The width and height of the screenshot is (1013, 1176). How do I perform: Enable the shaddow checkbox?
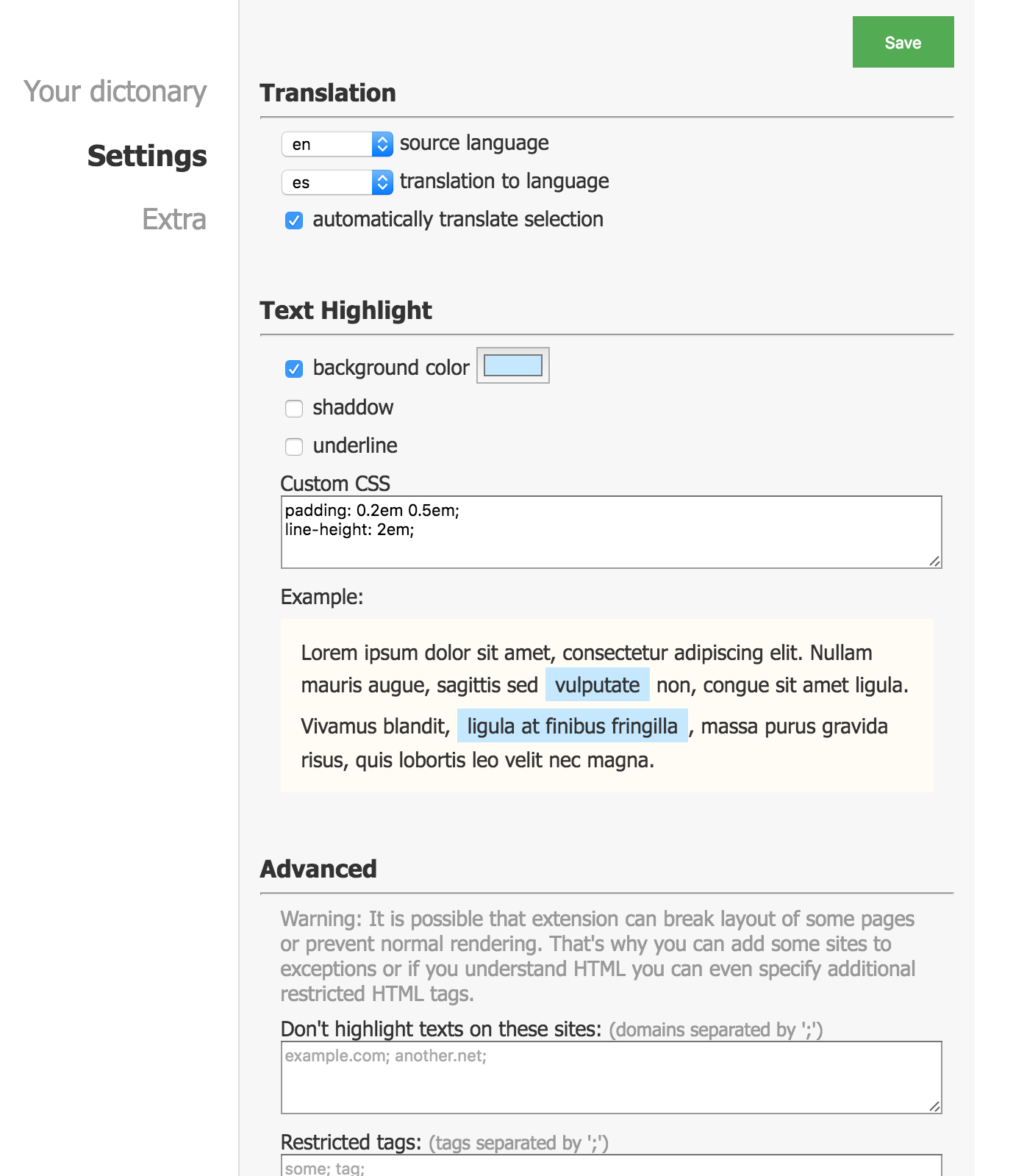coord(294,409)
